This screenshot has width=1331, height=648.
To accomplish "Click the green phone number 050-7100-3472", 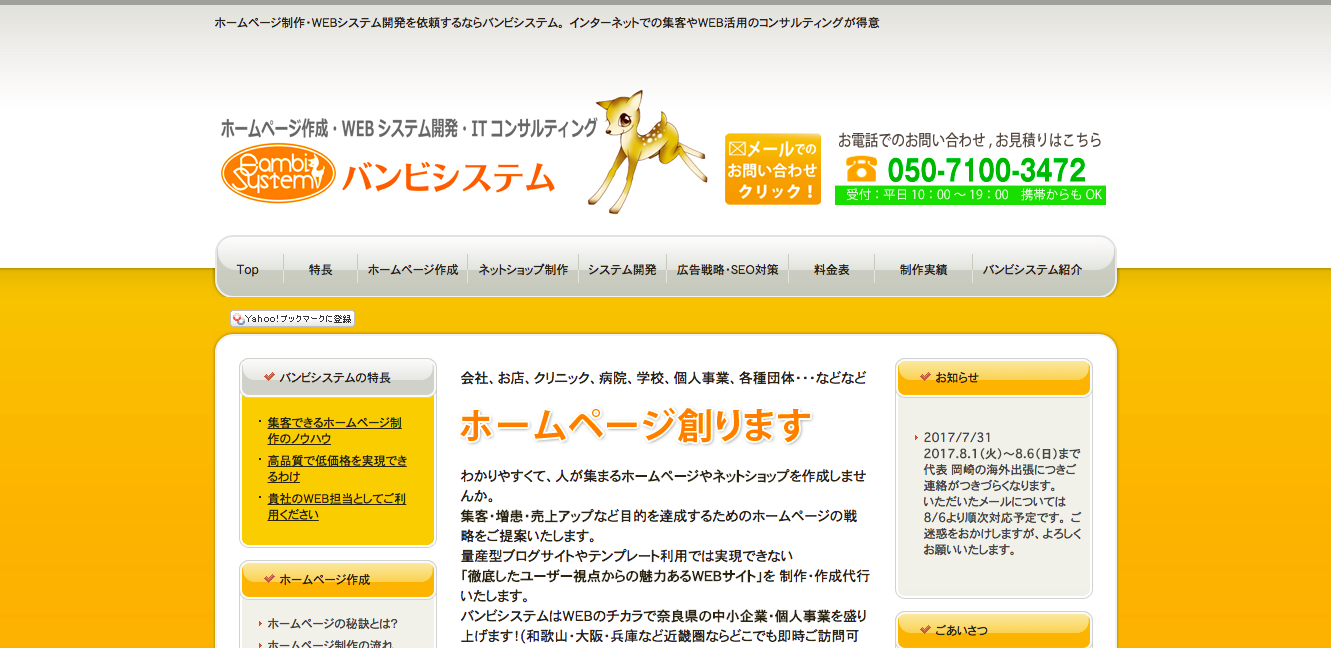I will (986, 170).
